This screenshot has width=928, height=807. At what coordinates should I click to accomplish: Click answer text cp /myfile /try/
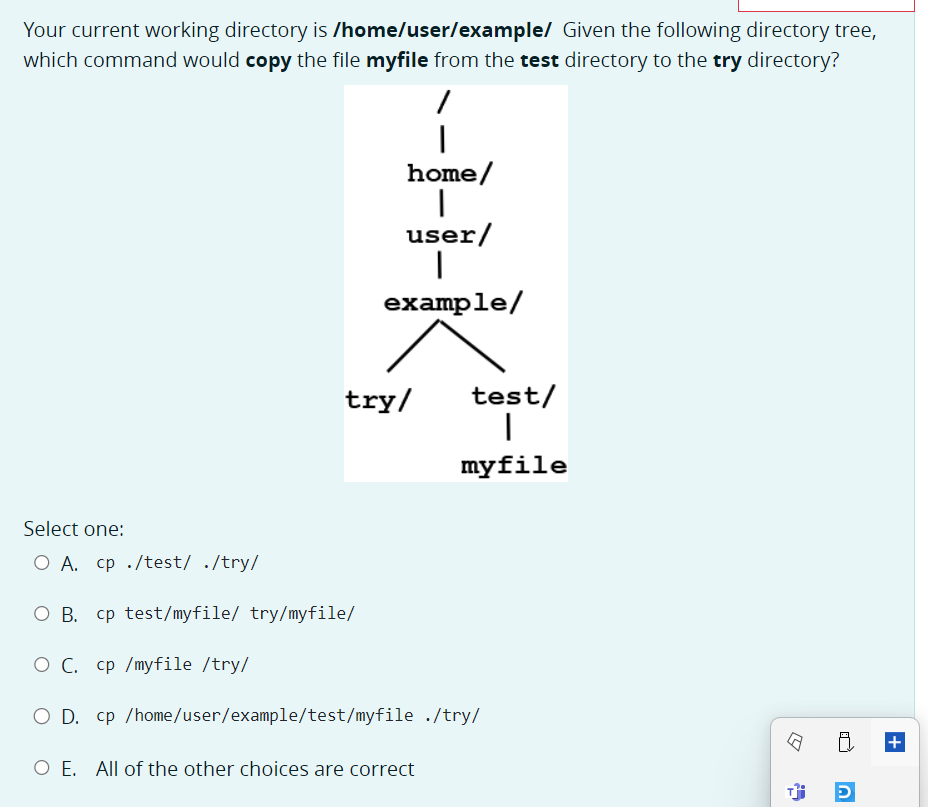tap(171, 664)
